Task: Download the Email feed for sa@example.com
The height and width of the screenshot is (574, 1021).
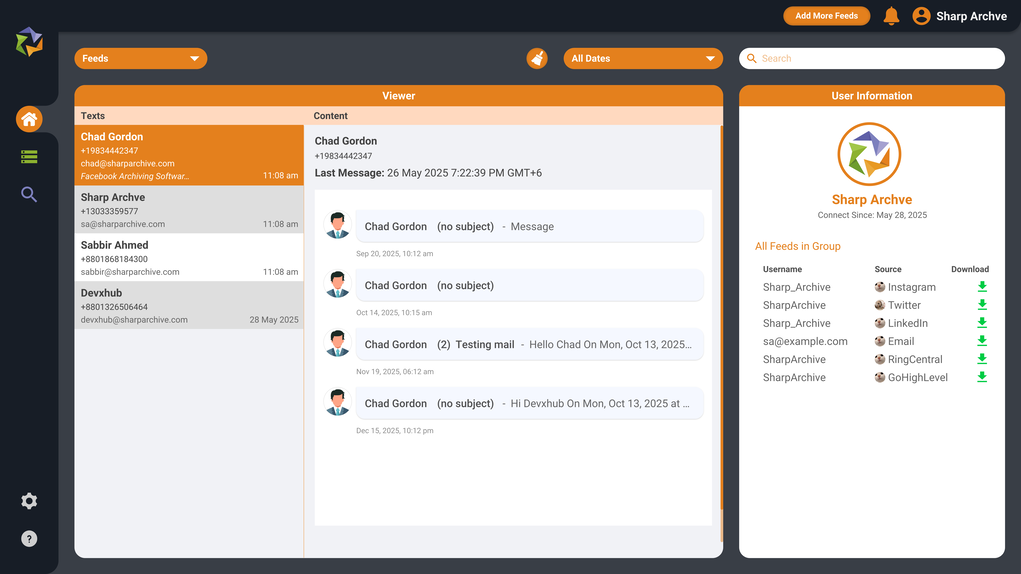Action: click(982, 341)
